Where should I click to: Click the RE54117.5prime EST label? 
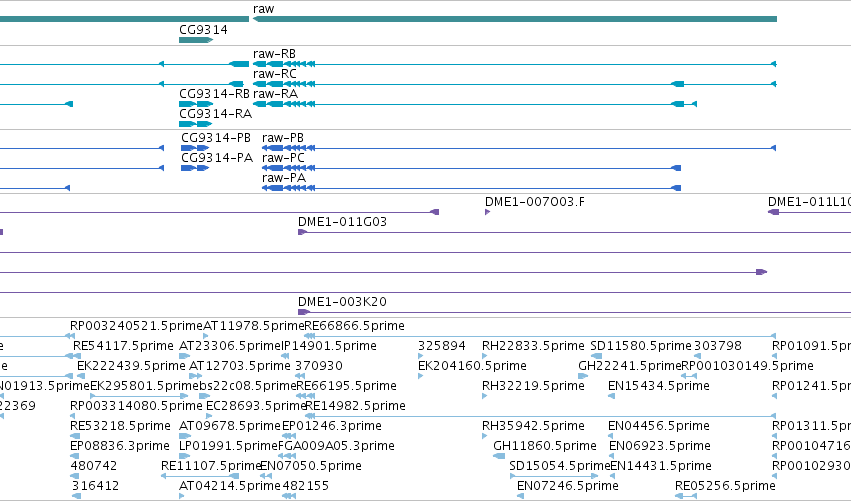(x=123, y=346)
